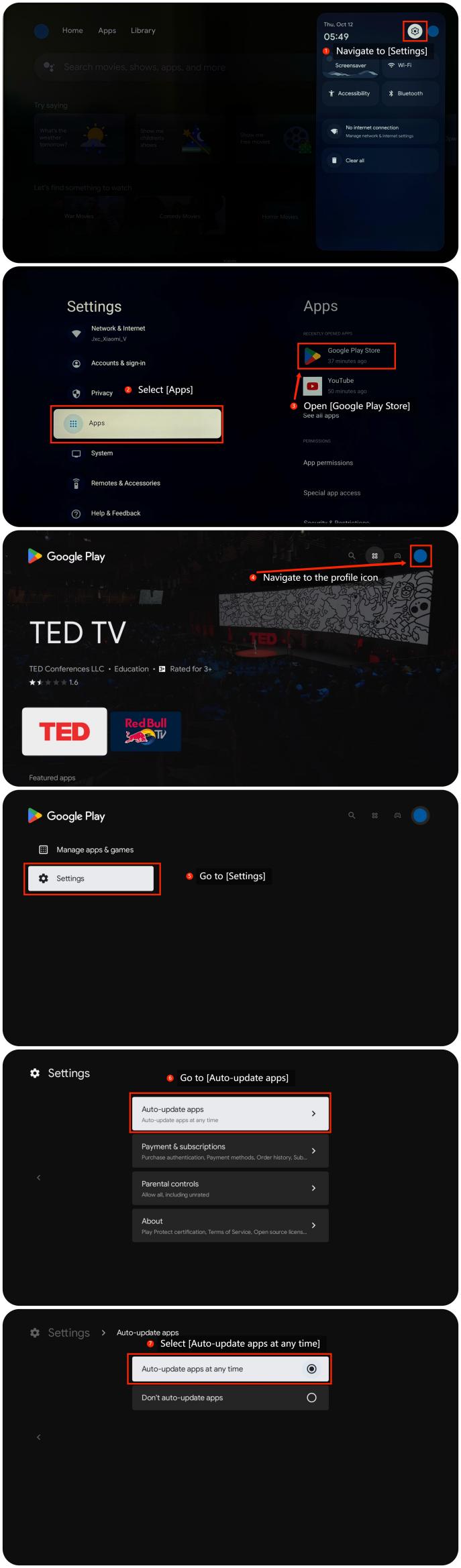Screen dimensions: 461x1568
Task: Expand the Auto-update apps setting chevron
Action: point(313,1113)
